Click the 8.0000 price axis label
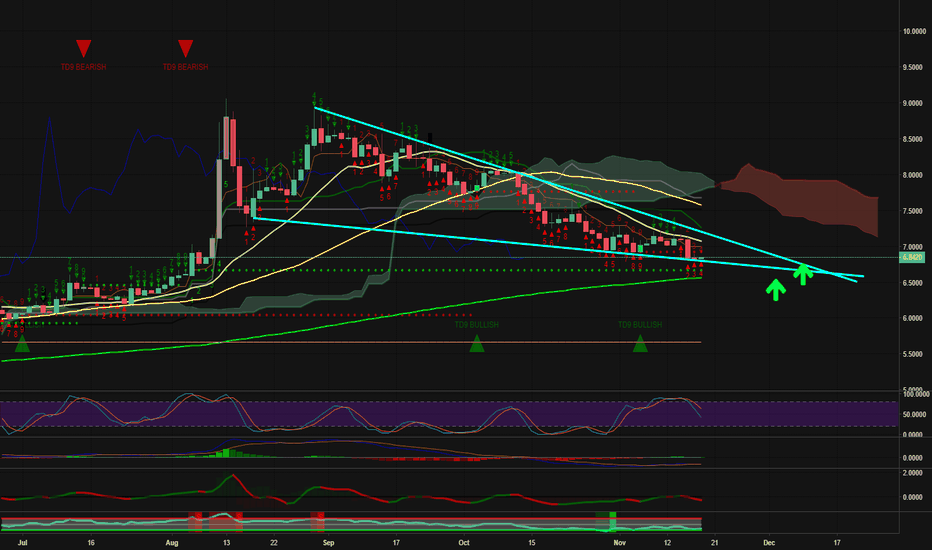Screen dimensions: 932x550 tap(914, 175)
